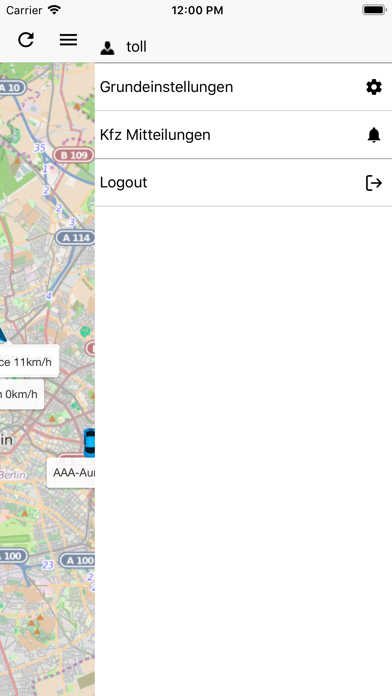Image resolution: width=392 pixels, height=696 pixels.
Task: Click the settings gear icon
Action: click(374, 87)
